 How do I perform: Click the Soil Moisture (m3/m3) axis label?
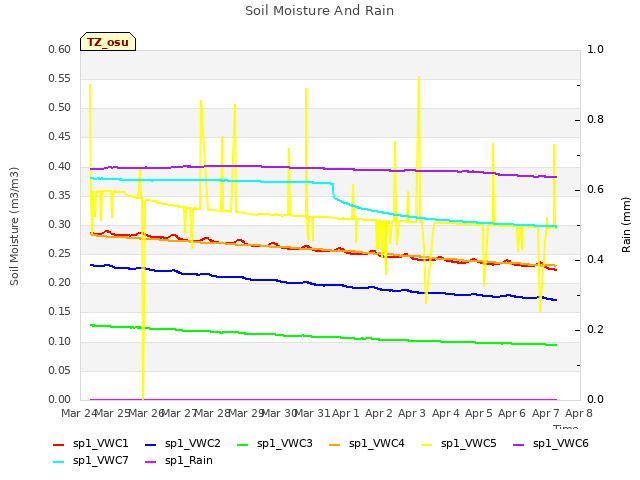point(14,226)
